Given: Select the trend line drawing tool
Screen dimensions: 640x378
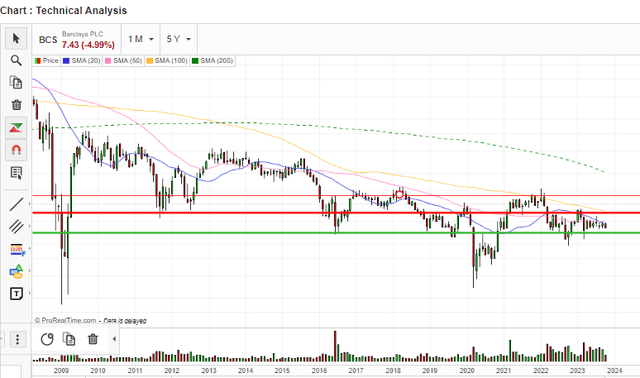Looking at the screenshot, I should [16, 204].
